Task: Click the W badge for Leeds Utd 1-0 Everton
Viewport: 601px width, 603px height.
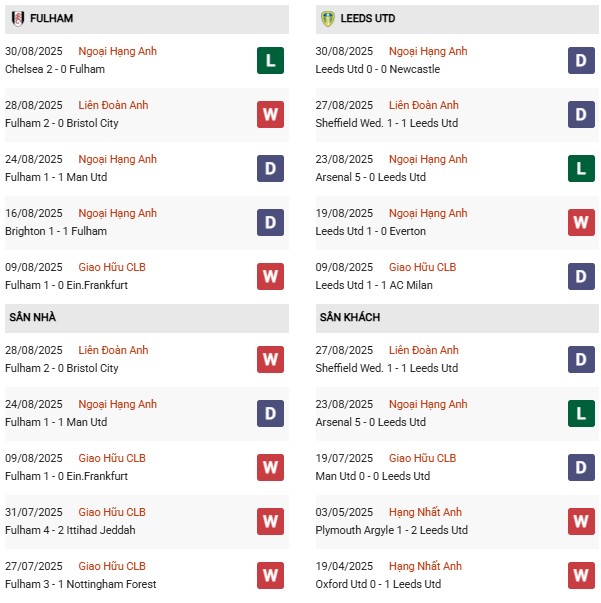Action: tap(581, 222)
